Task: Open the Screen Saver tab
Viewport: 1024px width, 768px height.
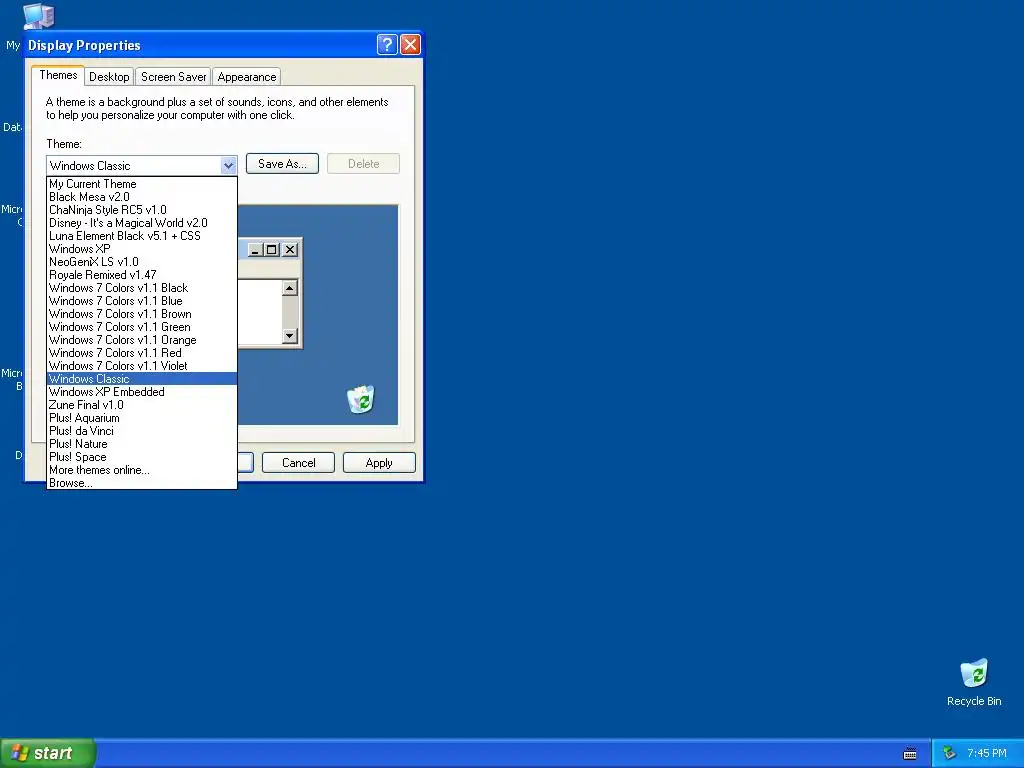Action: (174, 76)
